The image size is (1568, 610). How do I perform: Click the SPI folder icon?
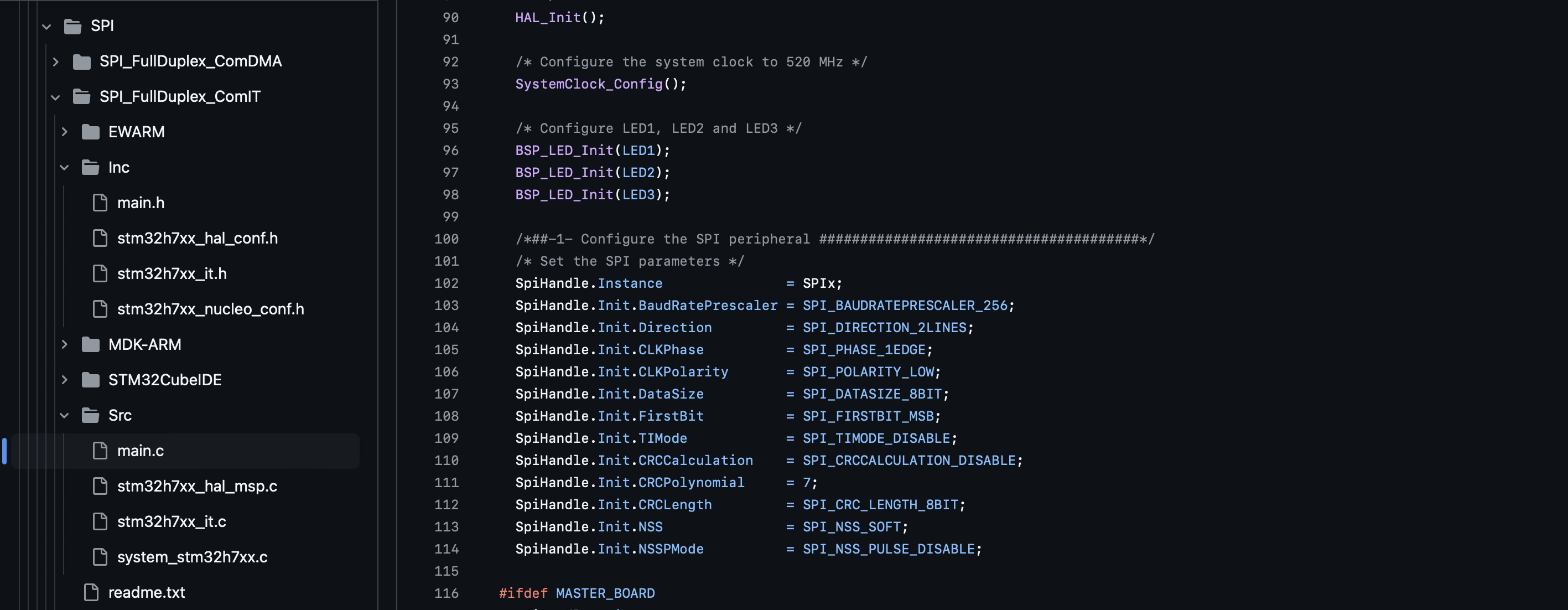tap(73, 26)
